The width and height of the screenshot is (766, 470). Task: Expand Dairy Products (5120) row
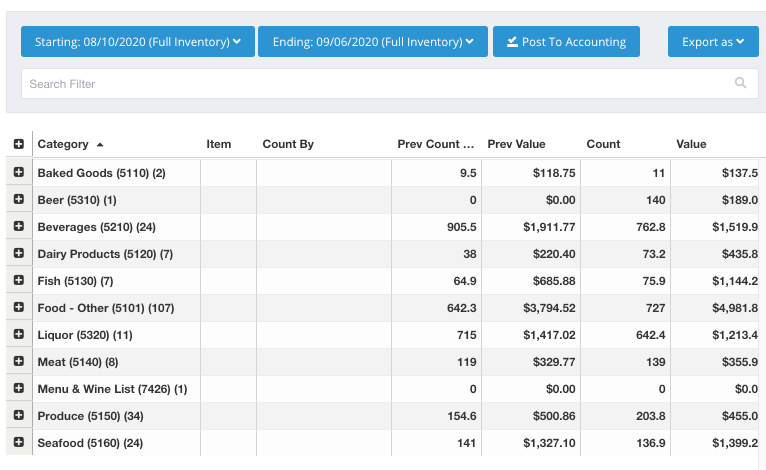click(x=19, y=254)
